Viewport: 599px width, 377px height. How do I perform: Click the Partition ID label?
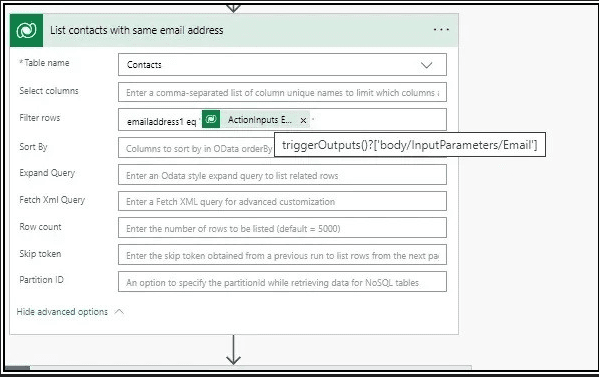point(41,280)
